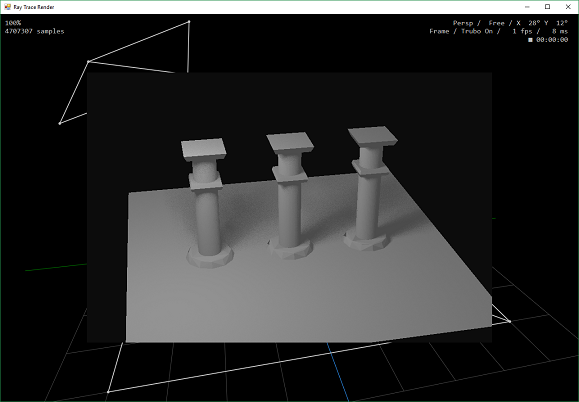579x402 pixels.
Task: Toggle the Persp projection mode label
Action: 463,23
